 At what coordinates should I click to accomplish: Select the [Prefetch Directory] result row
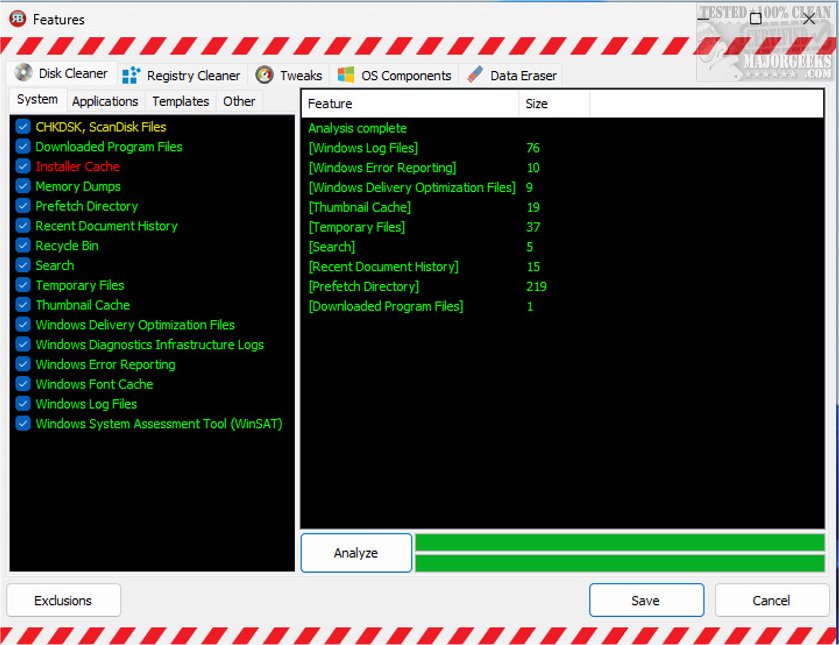[x=562, y=286]
